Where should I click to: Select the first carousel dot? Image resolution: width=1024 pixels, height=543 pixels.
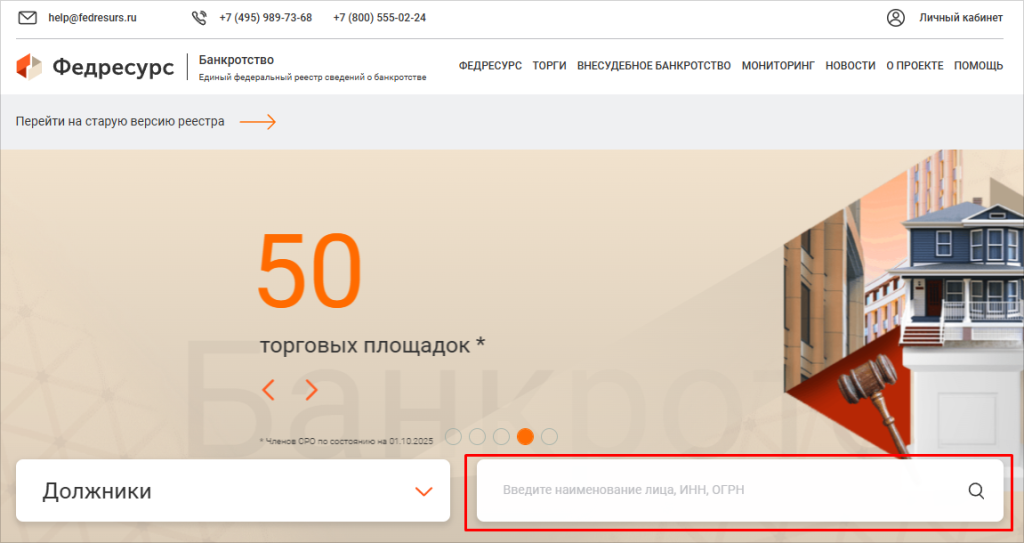(x=453, y=436)
